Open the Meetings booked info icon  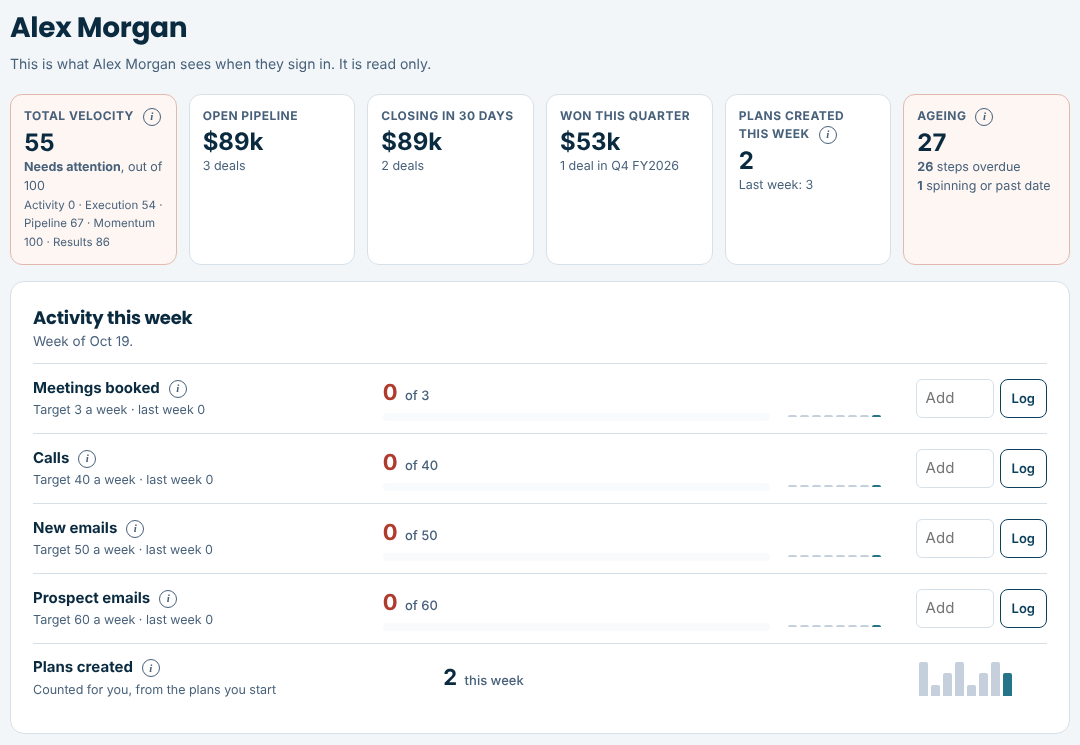[x=178, y=389]
